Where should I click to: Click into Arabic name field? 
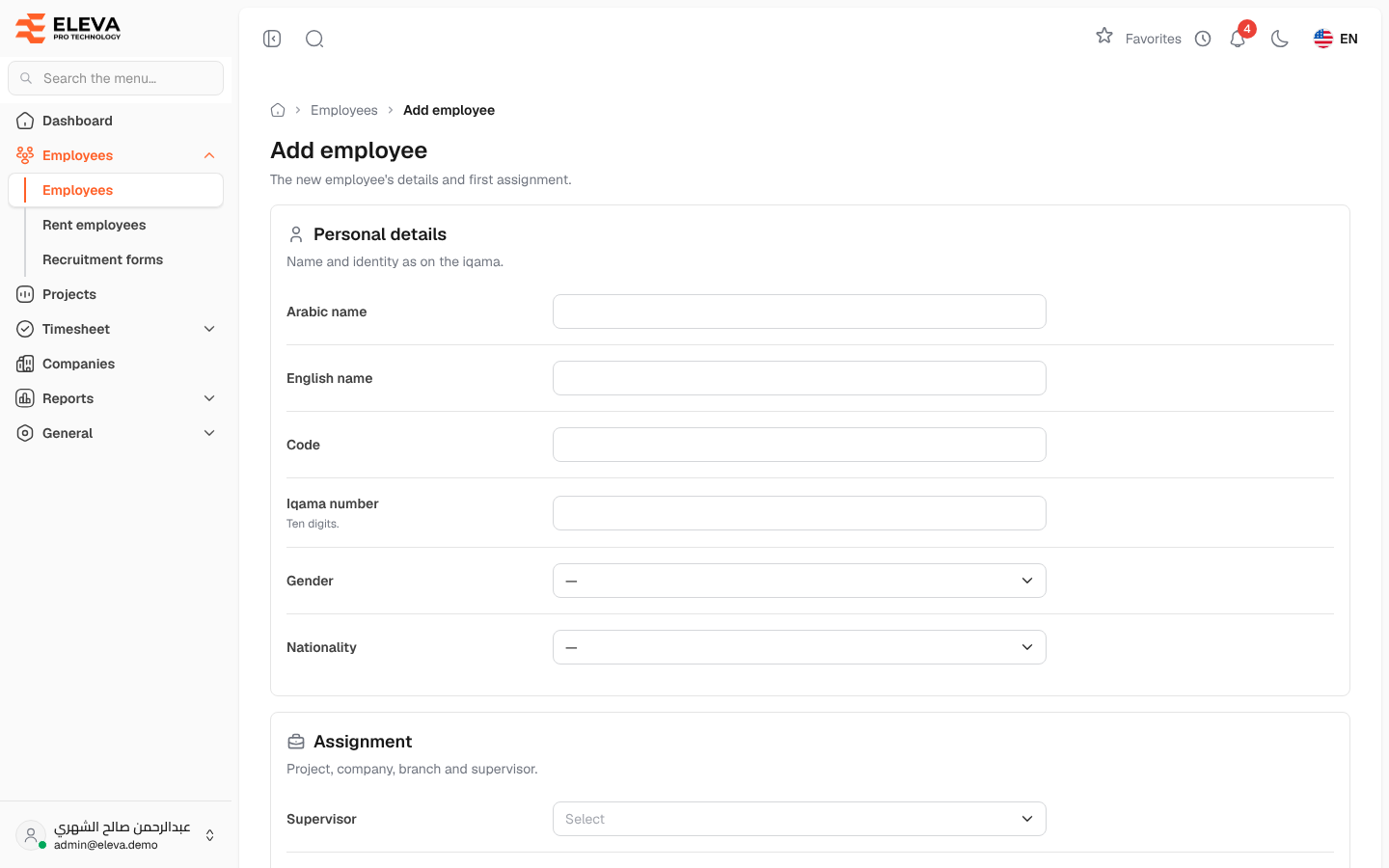pos(800,312)
